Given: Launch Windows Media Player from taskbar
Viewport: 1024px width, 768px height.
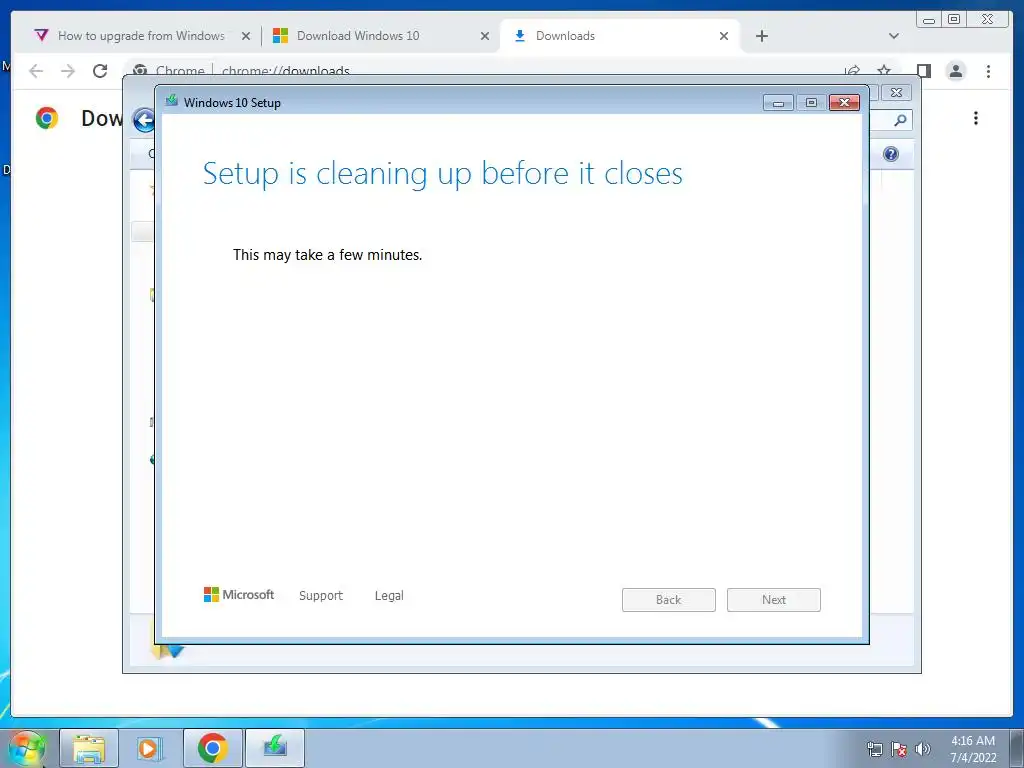Looking at the screenshot, I should [x=150, y=748].
